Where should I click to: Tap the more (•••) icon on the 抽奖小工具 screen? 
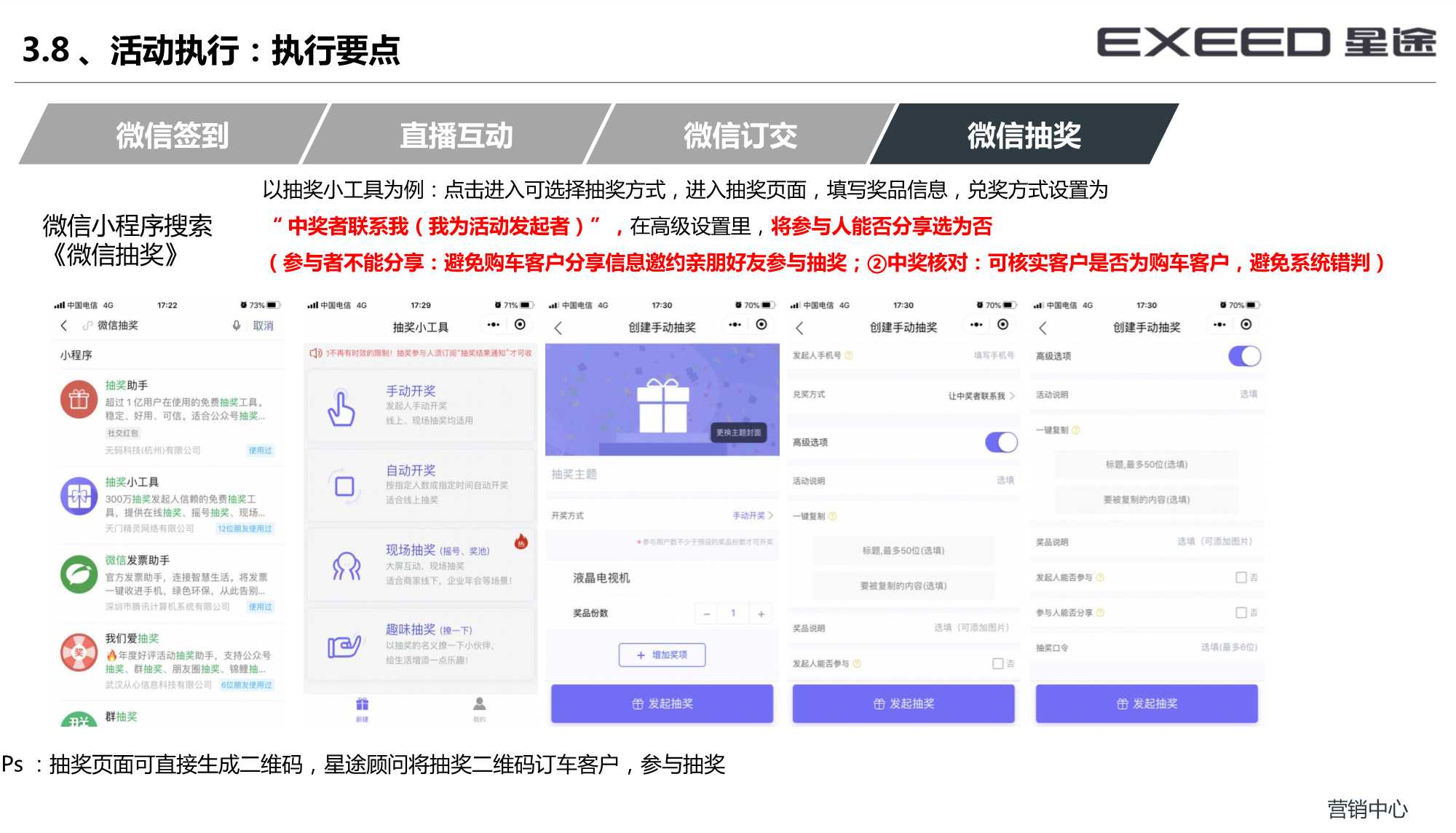click(x=494, y=325)
